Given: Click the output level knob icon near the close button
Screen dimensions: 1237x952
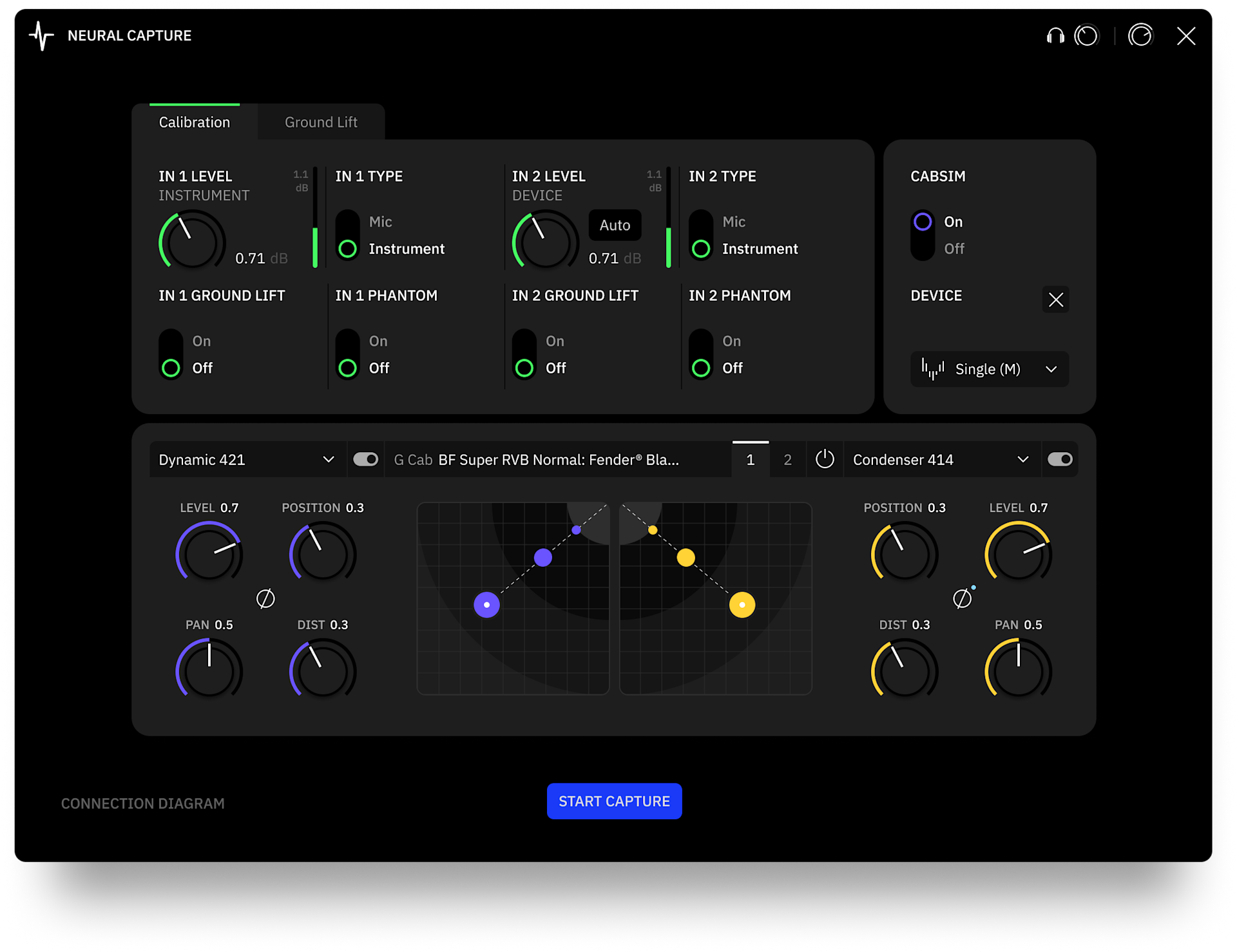Looking at the screenshot, I should pyautogui.click(x=1140, y=35).
